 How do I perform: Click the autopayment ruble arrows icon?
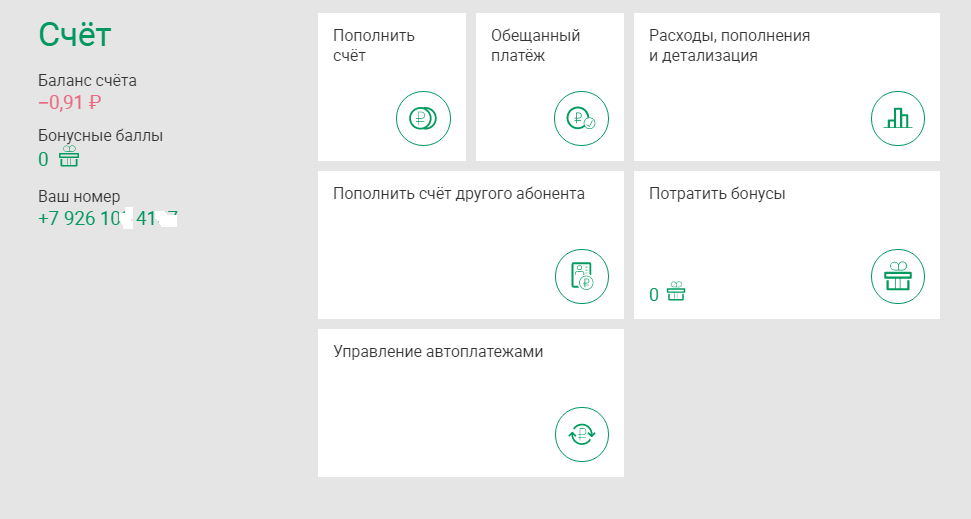coord(581,434)
